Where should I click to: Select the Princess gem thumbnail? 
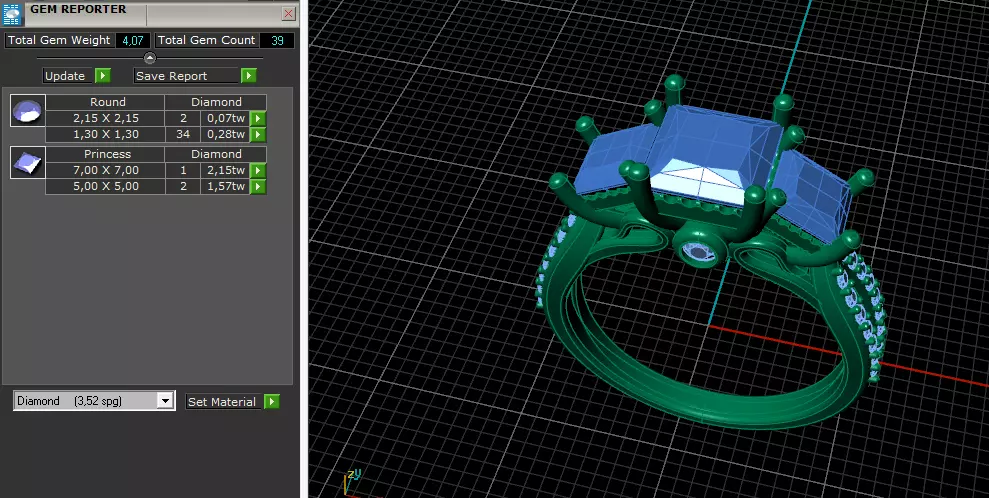pos(28,163)
